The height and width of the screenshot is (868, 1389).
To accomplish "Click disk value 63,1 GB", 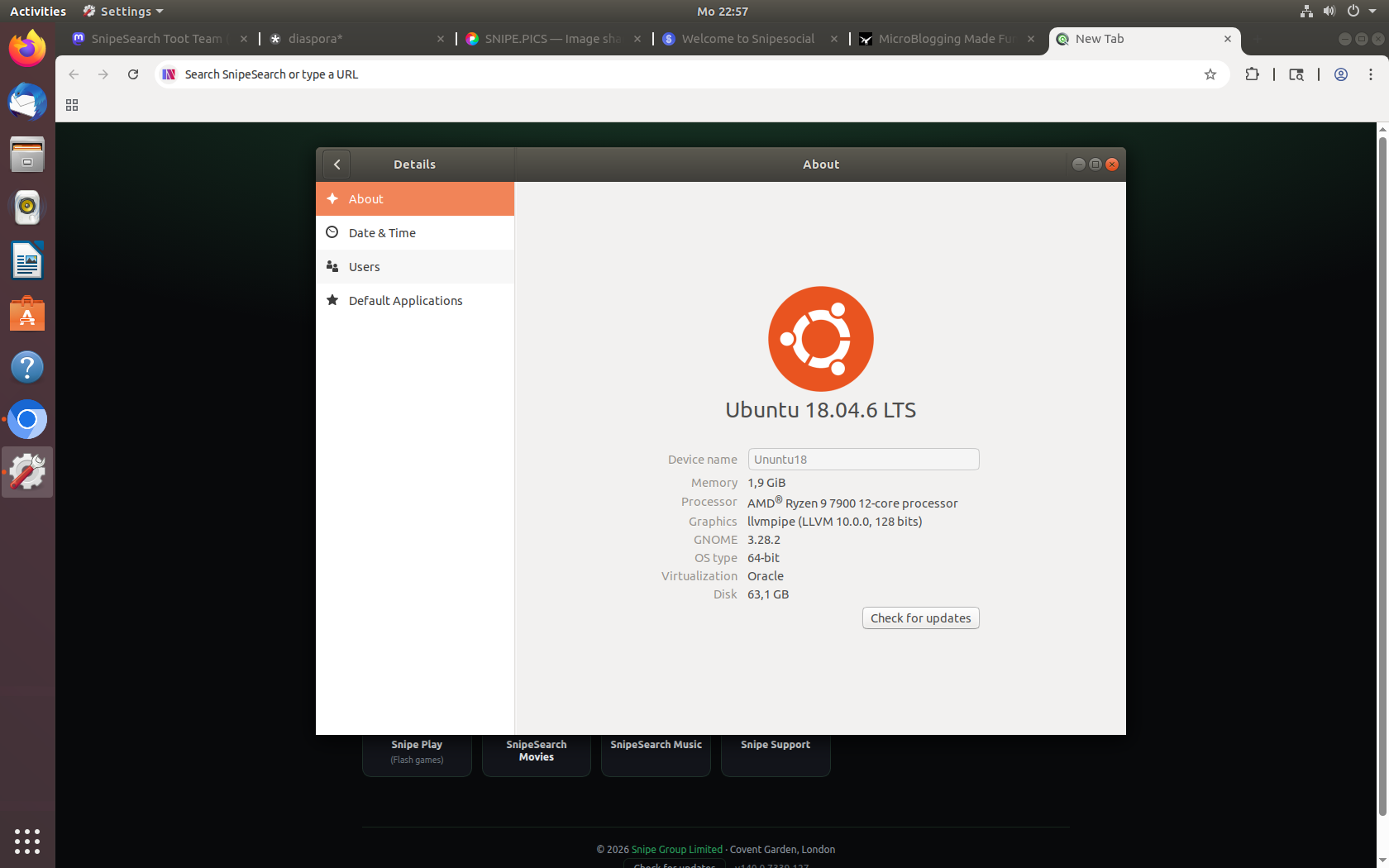I will click(768, 594).
